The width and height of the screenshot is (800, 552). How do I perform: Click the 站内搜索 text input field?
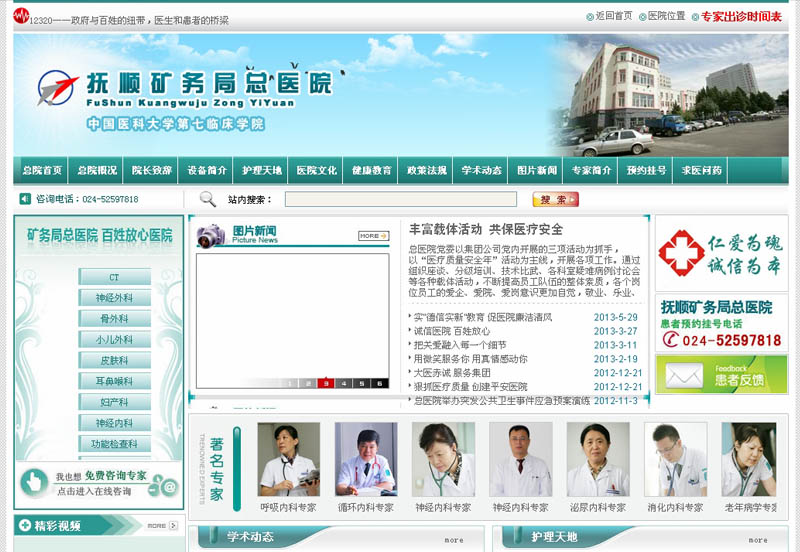pos(400,199)
